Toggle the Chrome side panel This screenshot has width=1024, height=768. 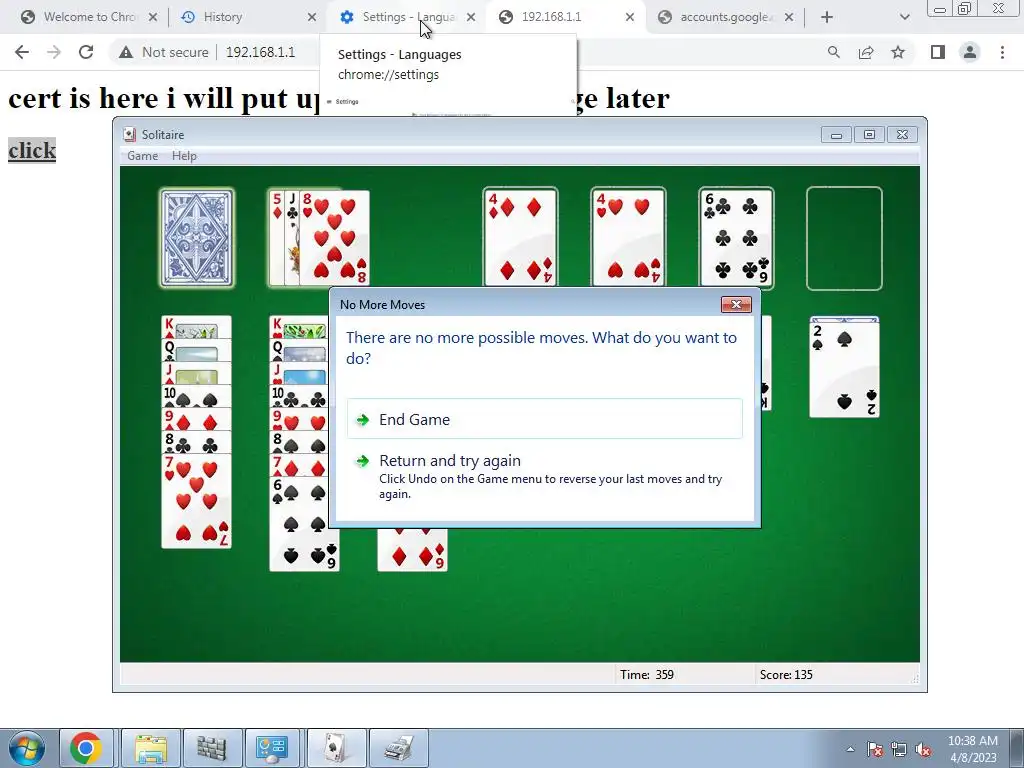point(938,52)
